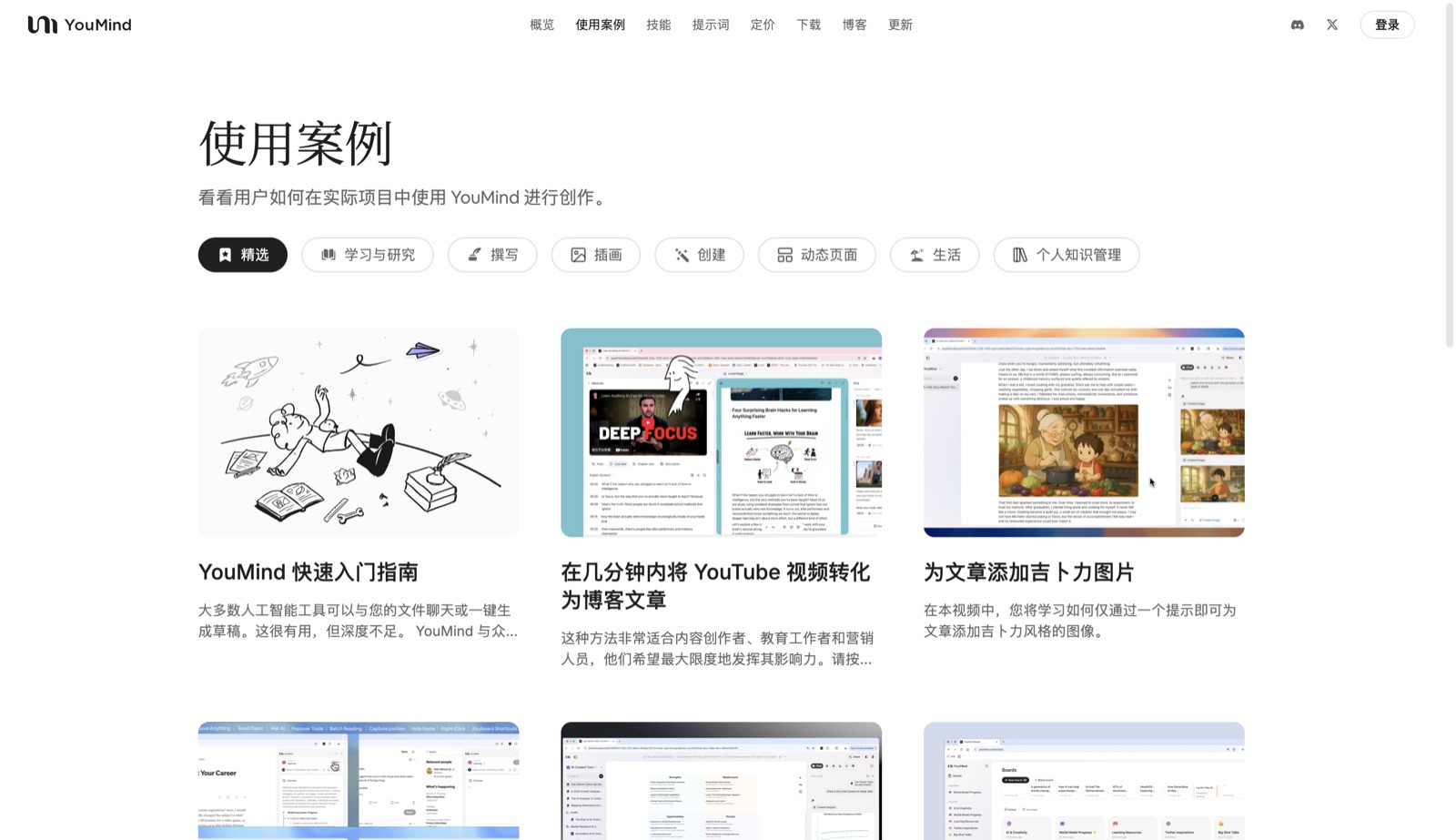1456x840 pixels.
Task: Open the 博客 nav item
Action: (x=854, y=25)
